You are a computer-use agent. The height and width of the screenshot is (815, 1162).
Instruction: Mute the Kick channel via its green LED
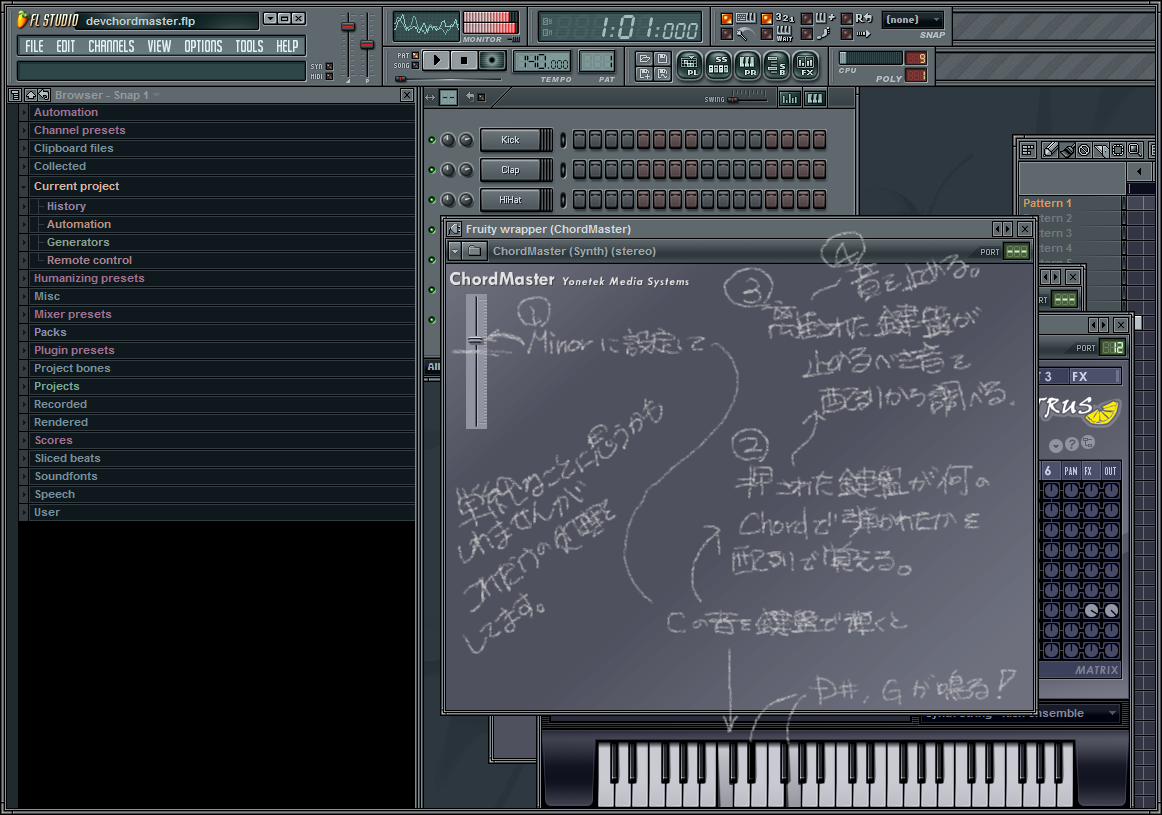tap(432, 139)
